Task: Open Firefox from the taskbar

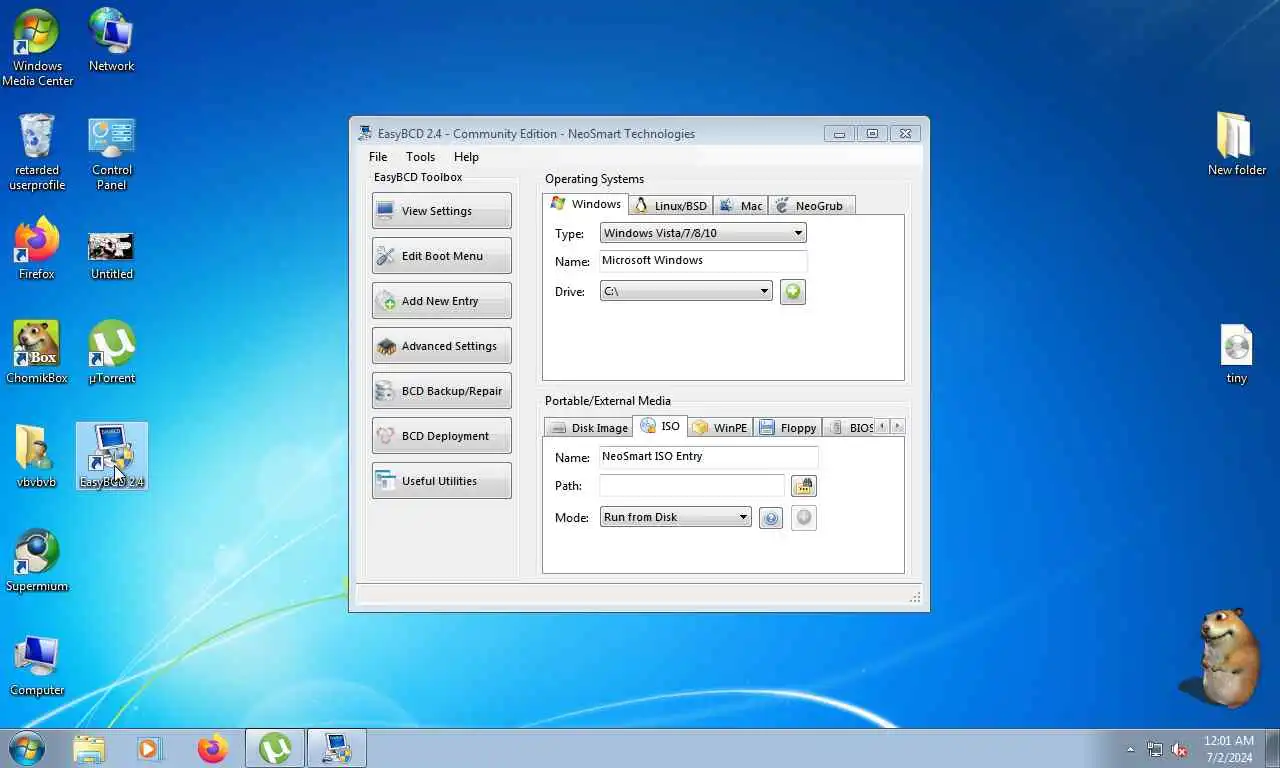Action: pyautogui.click(x=212, y=748)
